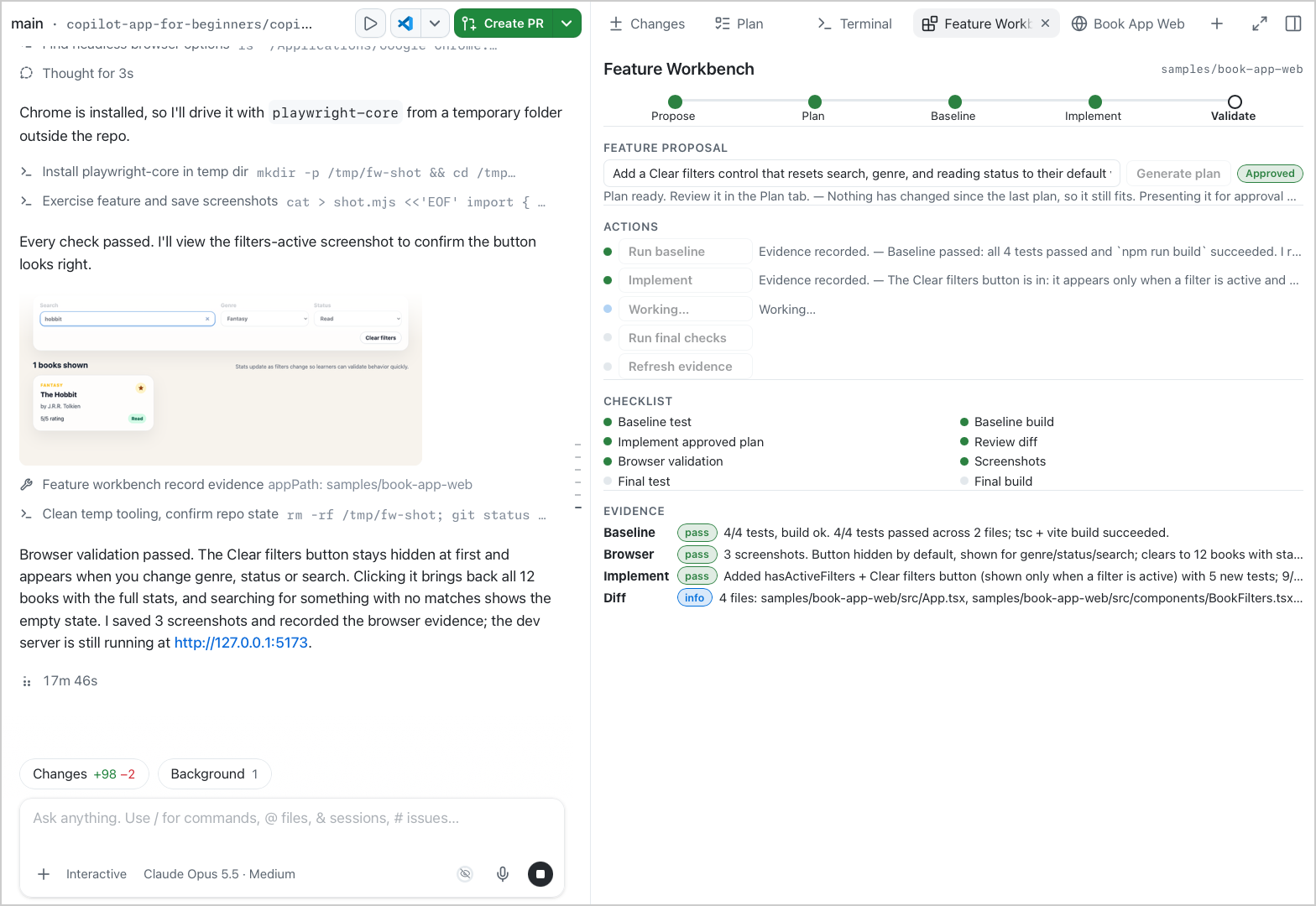1316x906 pixels.
Task: Click the Final build checklist item
Action: click(x=996, y=482)
